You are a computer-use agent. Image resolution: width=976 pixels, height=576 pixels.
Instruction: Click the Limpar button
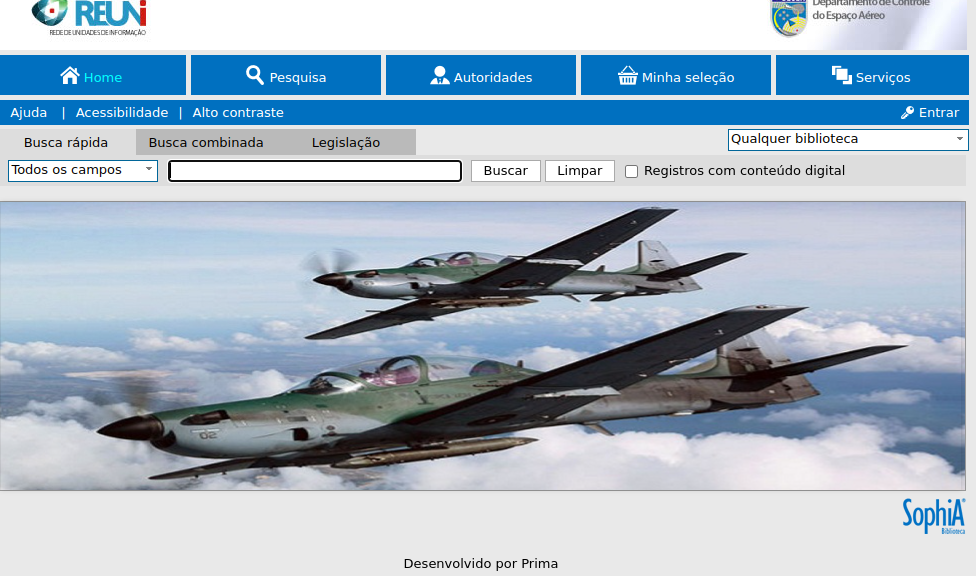[x=580, y=171]
